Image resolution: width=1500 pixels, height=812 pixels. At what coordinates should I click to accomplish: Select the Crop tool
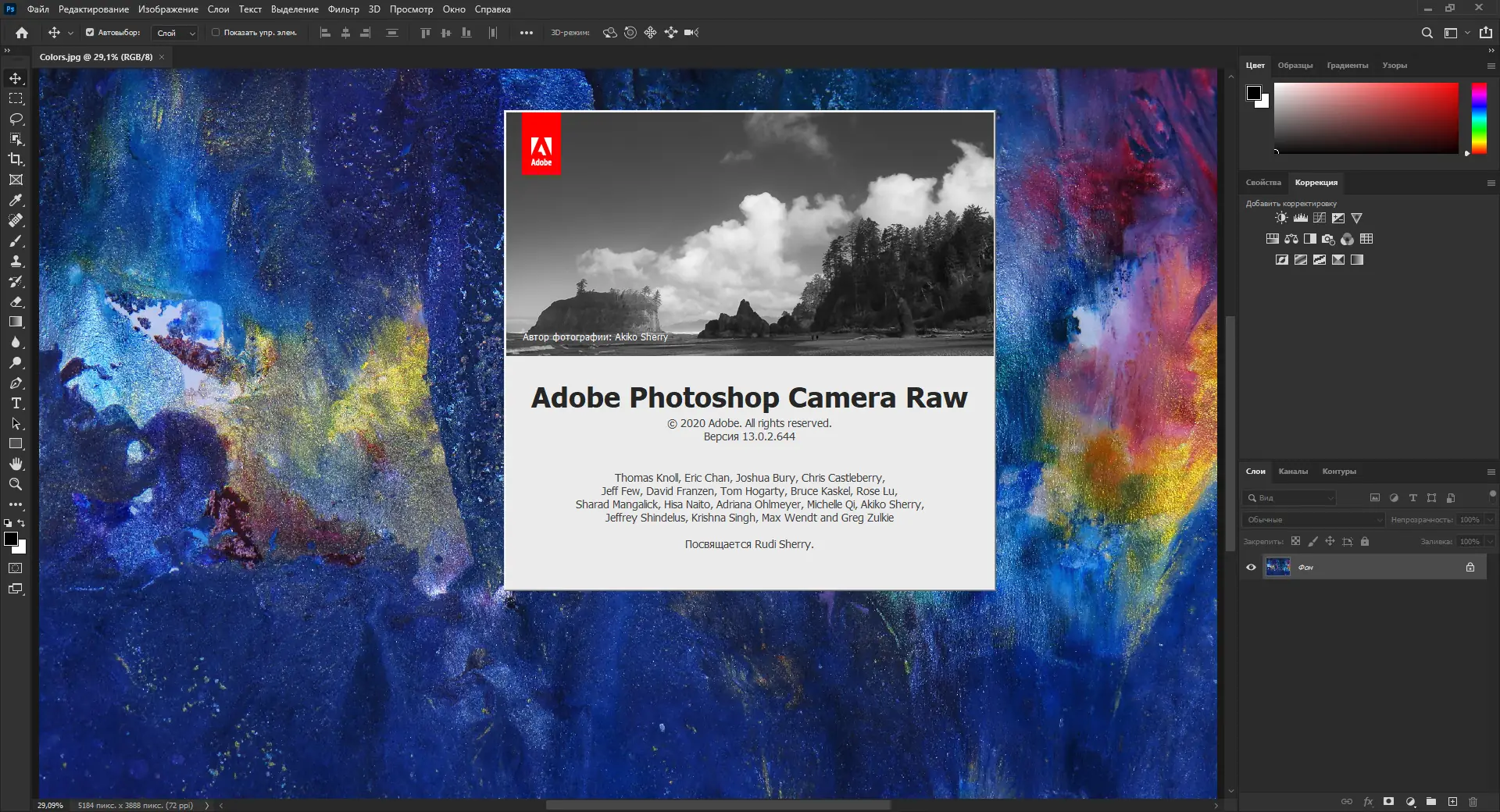tap(16, 159)
